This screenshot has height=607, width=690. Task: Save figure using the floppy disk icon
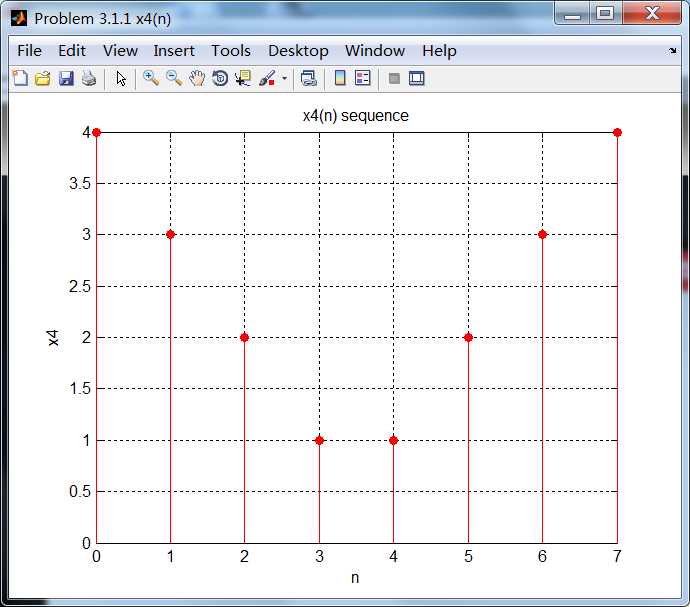pyautogui.click(x=66, y=79)
